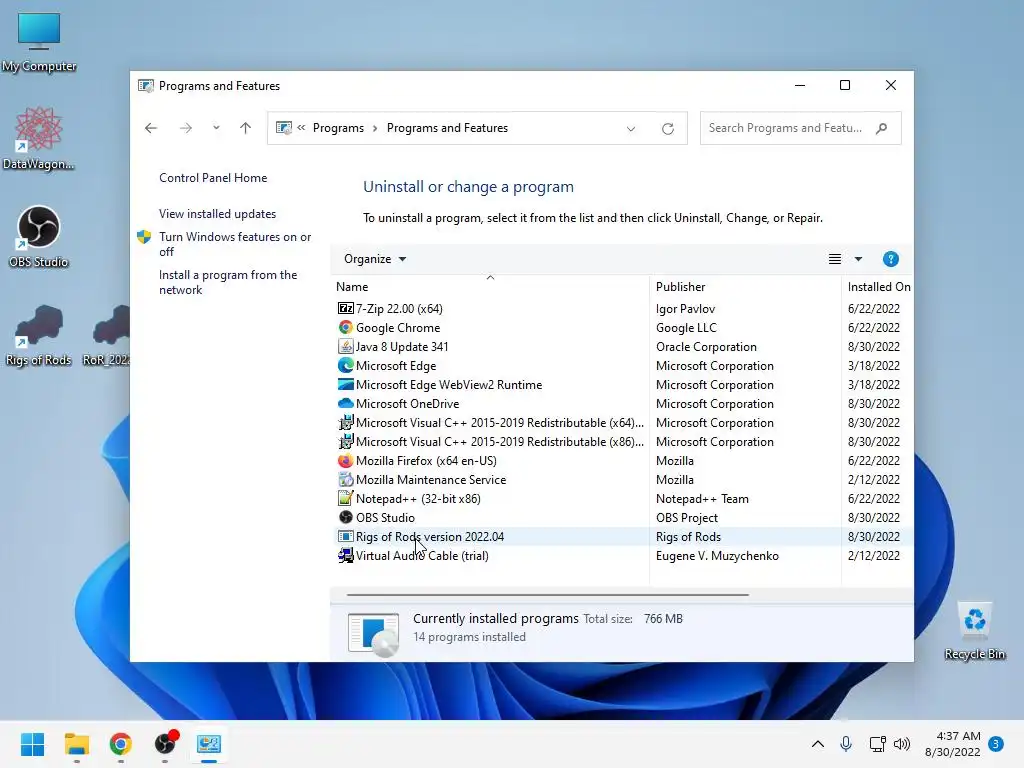
Task: Click the Virtual Audio Cable icon
Action: click(345, 555)
